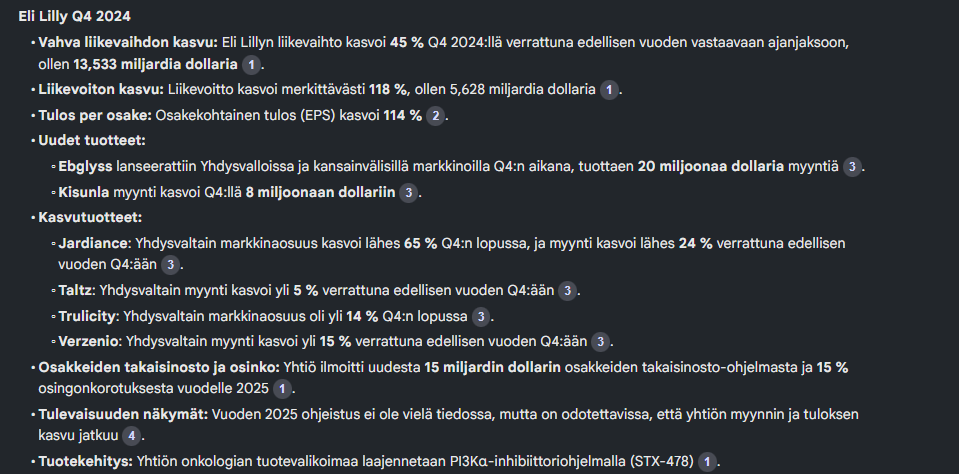This screenshot has width=959, height=474.
Task: Click the Tulevaisuuden näkymät bullet label
Action: coord(122,414)
